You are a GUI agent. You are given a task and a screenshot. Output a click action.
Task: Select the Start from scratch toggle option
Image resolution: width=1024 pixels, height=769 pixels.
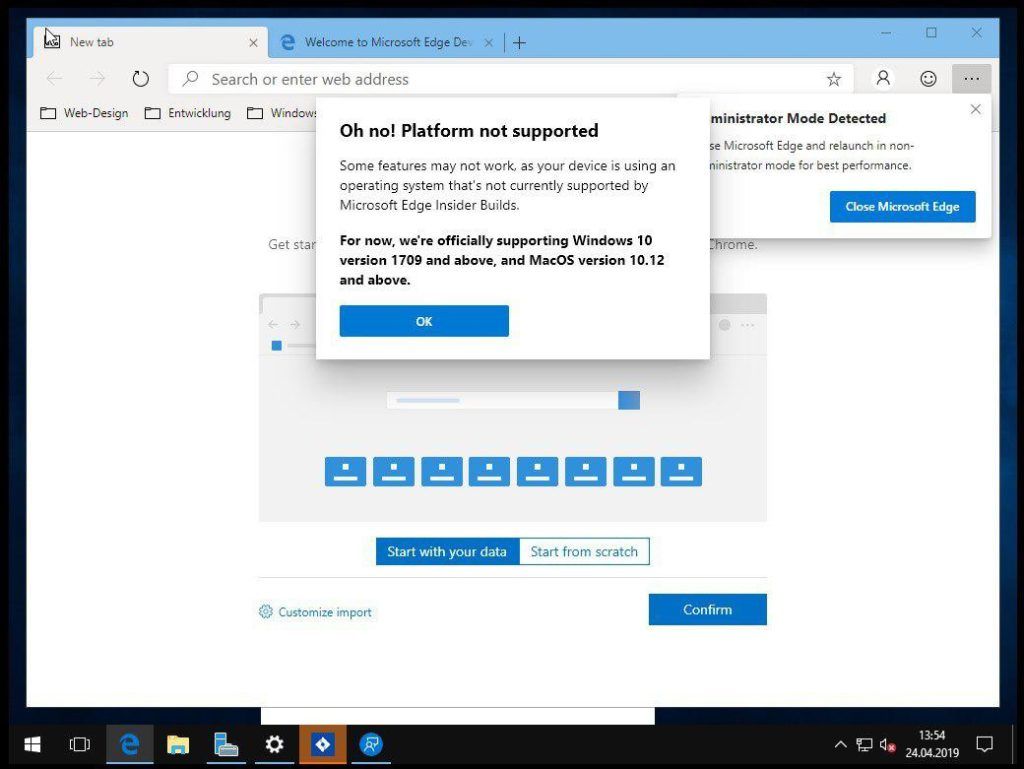(584, 551)
